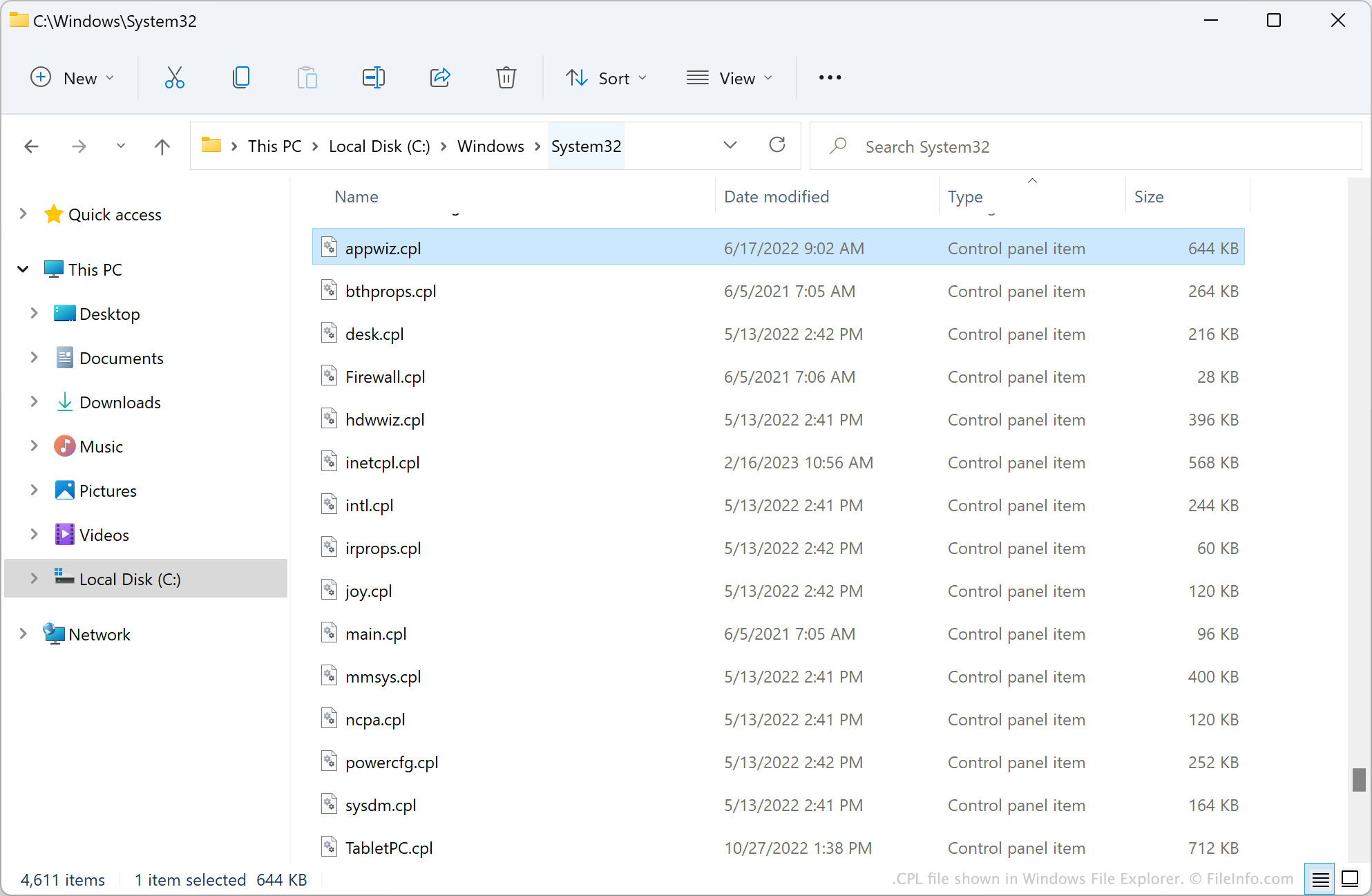
Task: Collapse the This PC tree node
Action: pos(23,269)
